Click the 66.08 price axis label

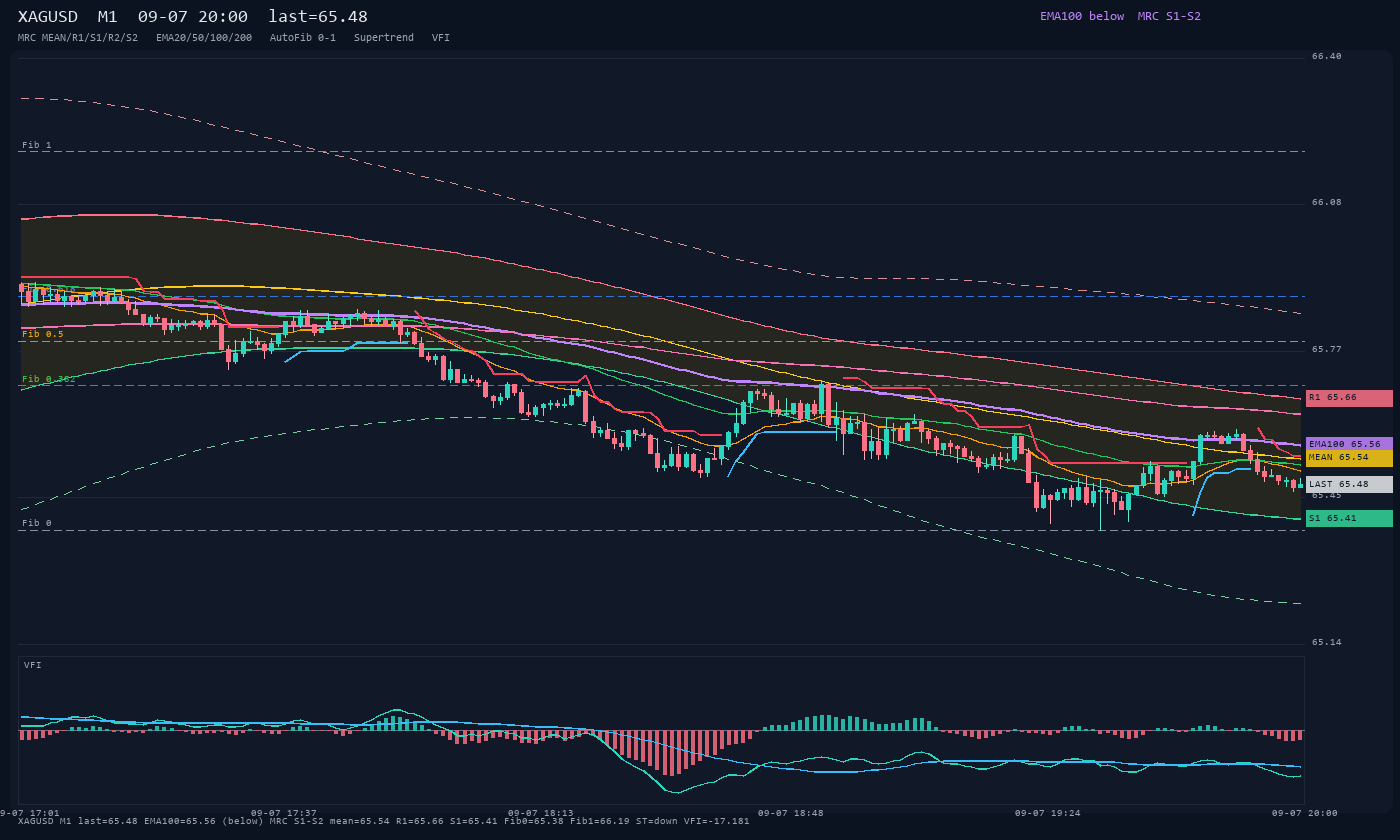[1327, 202]
